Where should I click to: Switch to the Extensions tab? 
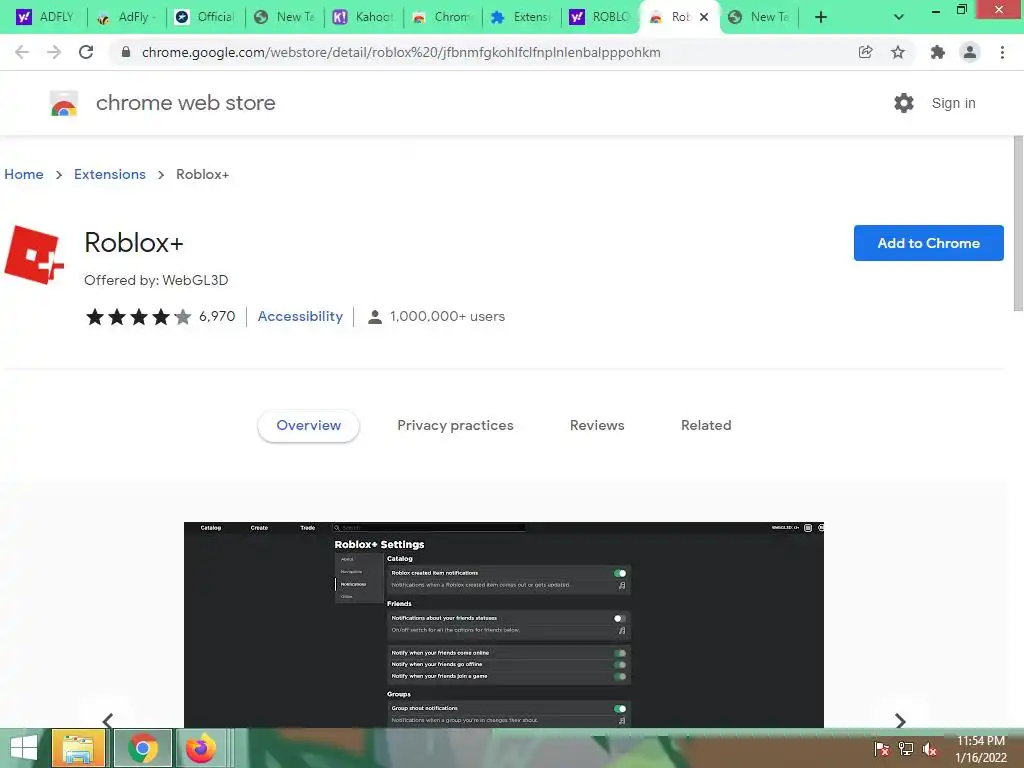pos(521,17)
